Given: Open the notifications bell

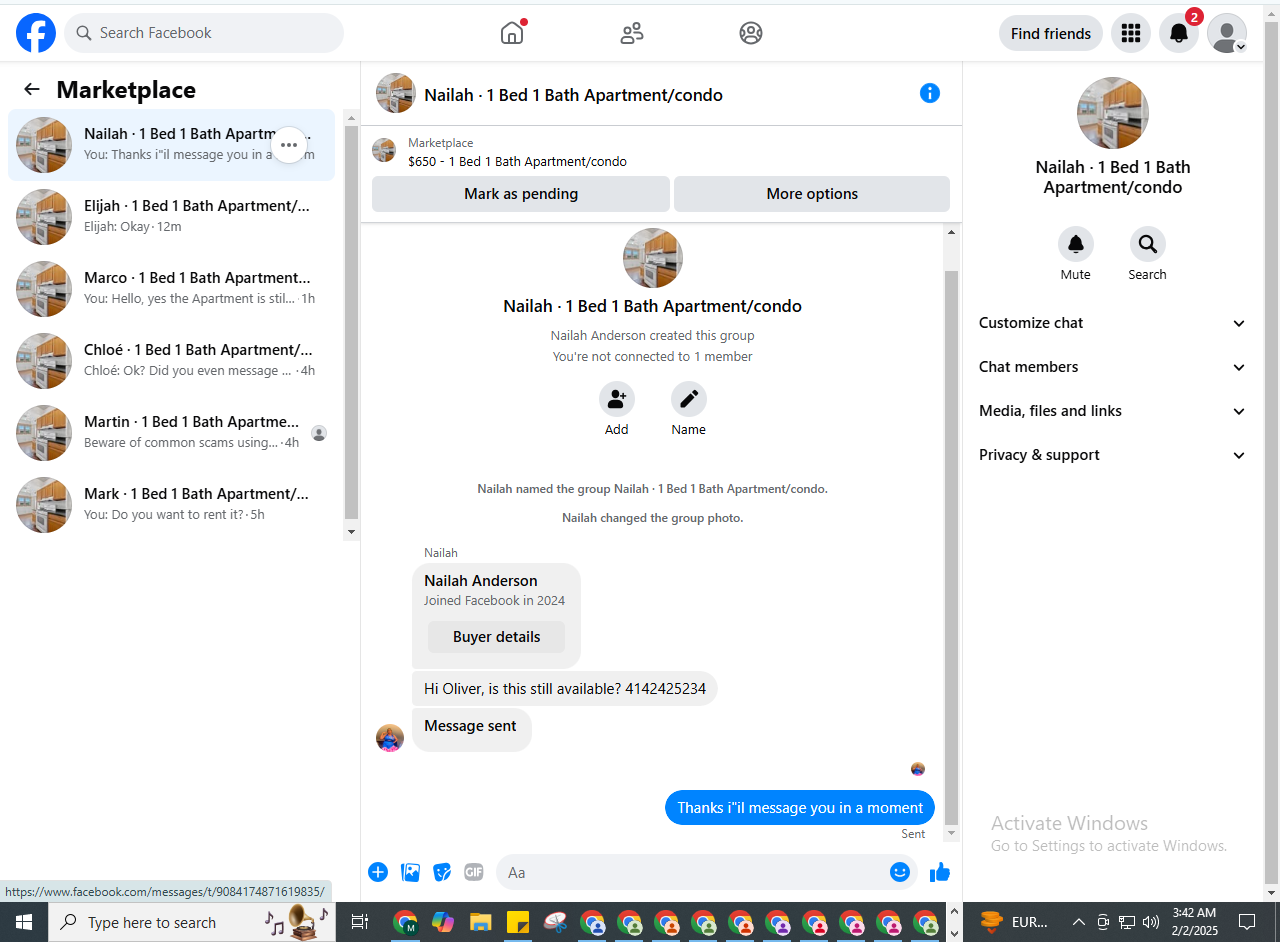Looking at the screenshot, I should coord(1179,33).
